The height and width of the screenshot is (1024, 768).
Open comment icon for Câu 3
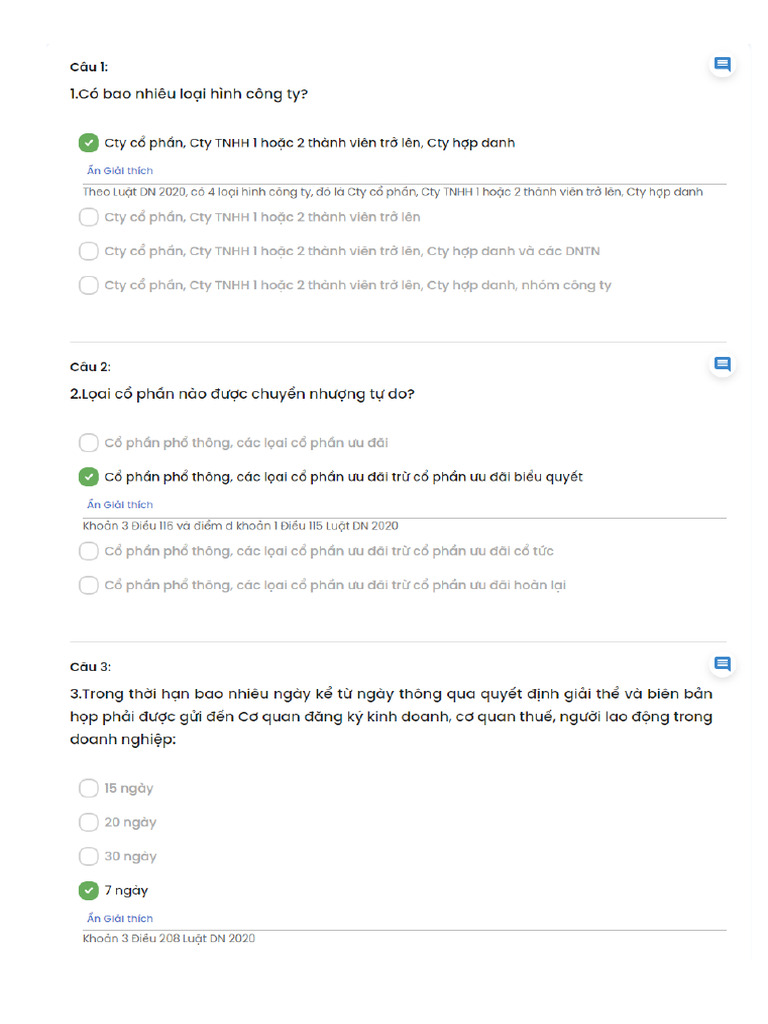click(722, 664)
